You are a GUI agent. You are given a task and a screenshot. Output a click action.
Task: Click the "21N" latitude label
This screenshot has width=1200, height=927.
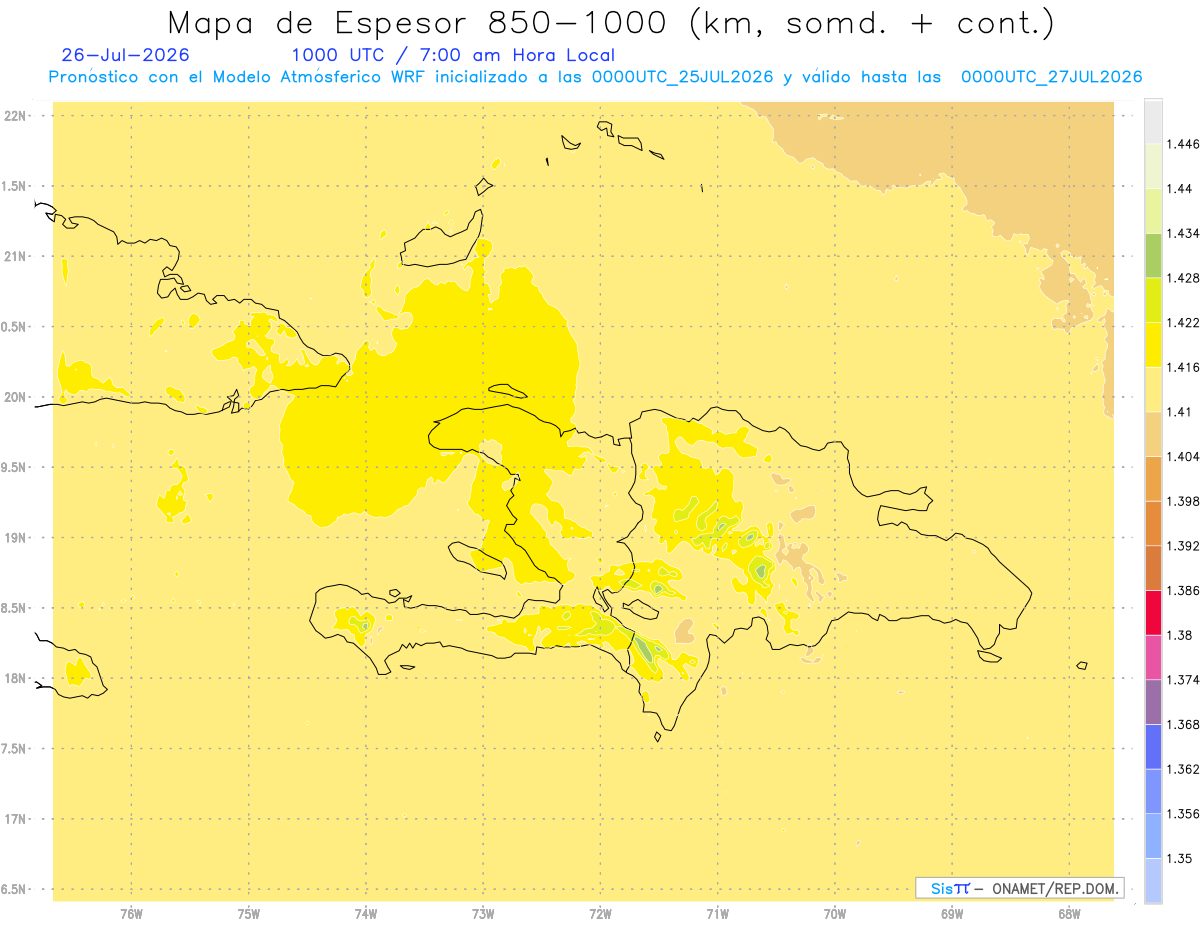(15, 256)
